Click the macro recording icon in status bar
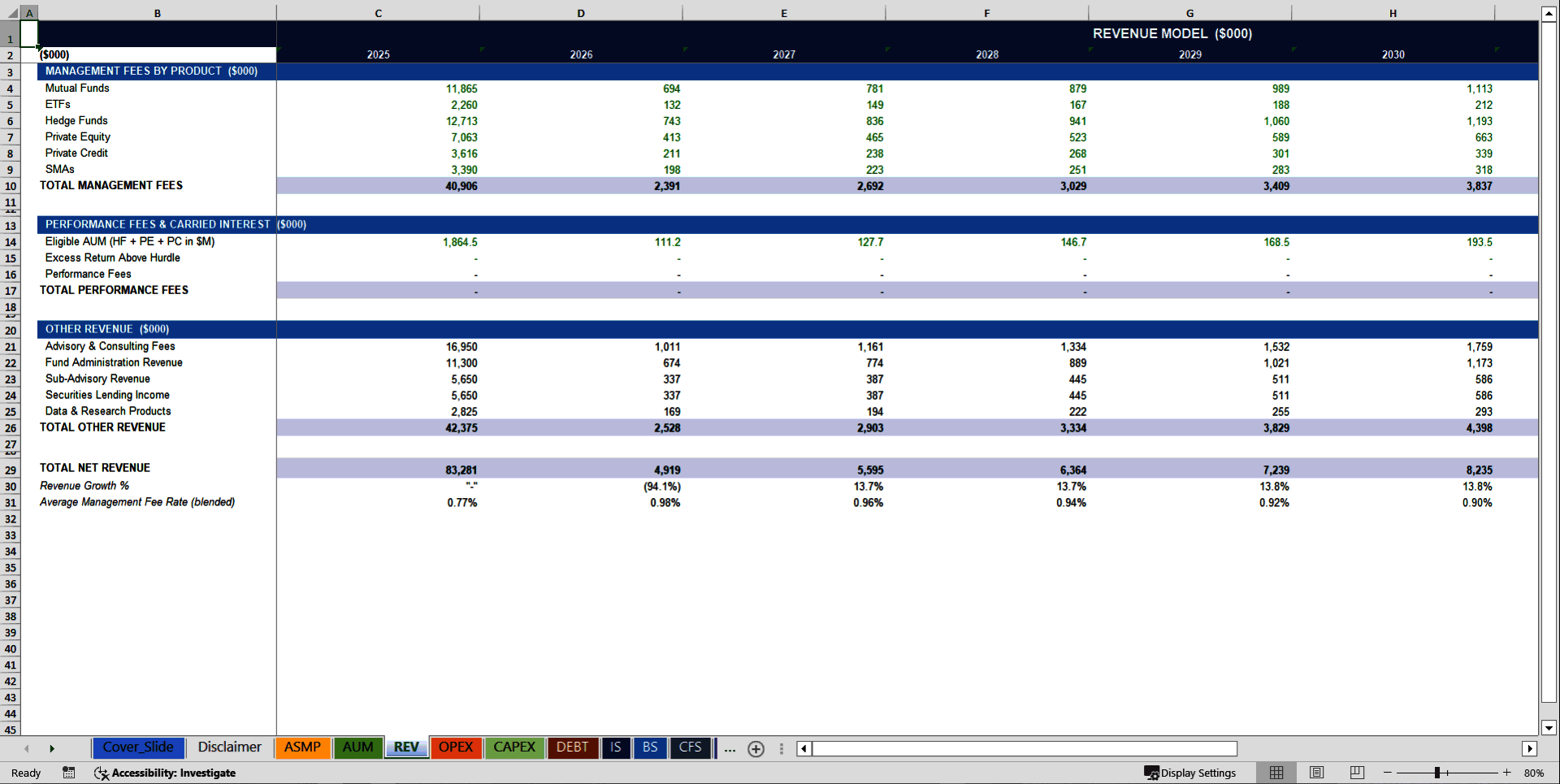This screenshot has width=1560, height=784. click(69, 773)
